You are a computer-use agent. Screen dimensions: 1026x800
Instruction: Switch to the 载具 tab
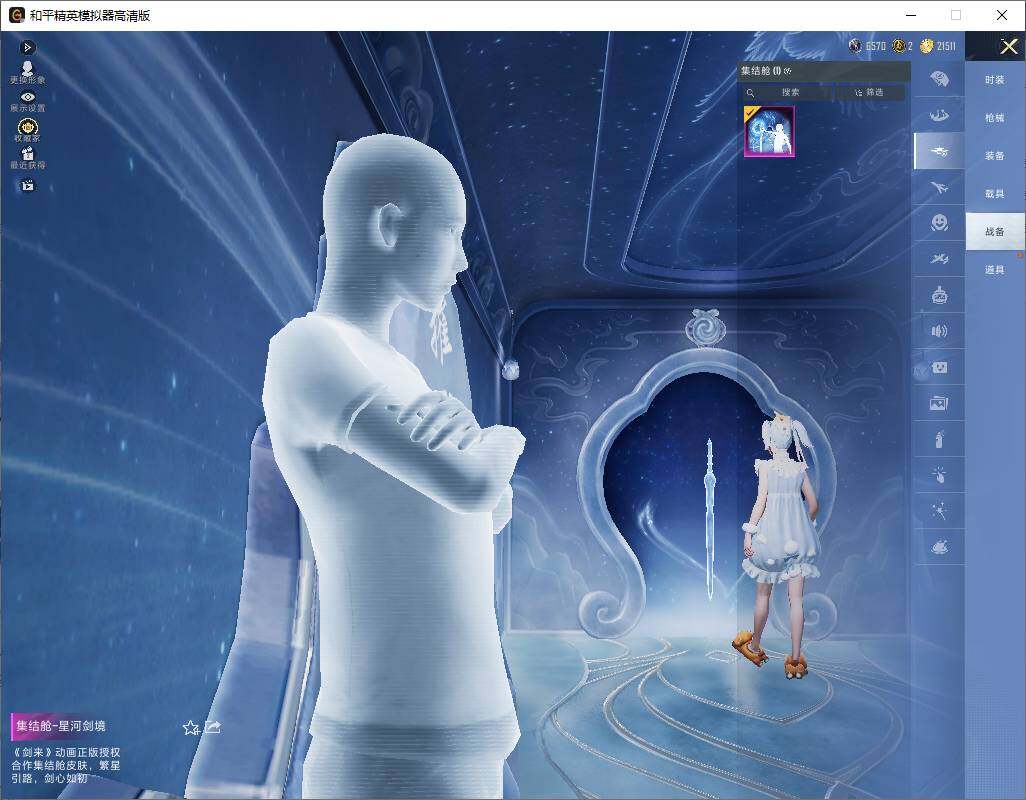(995, 194)
